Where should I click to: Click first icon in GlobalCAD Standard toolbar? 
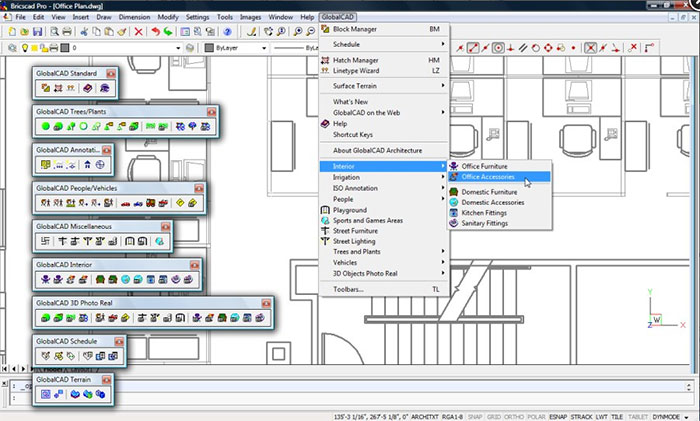[46, 88]
